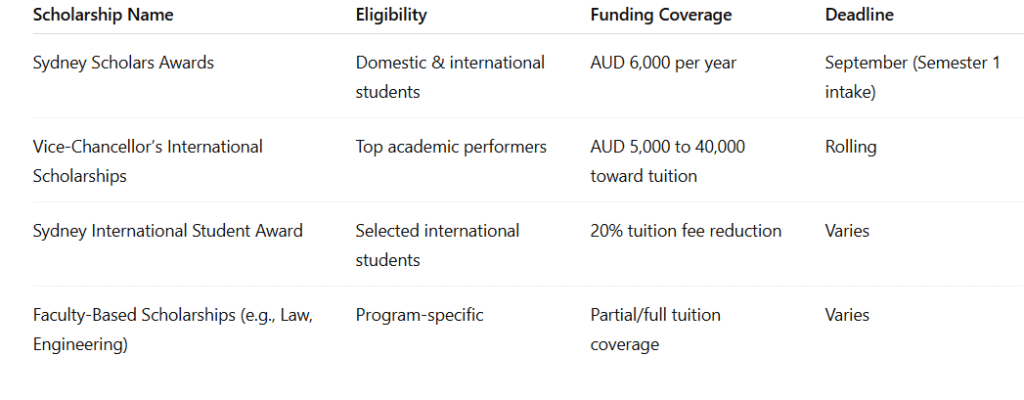1024x400 pixels.
Task: Click Varies deadline for Faculty-Based Scholarships
Action: [847, 315]
